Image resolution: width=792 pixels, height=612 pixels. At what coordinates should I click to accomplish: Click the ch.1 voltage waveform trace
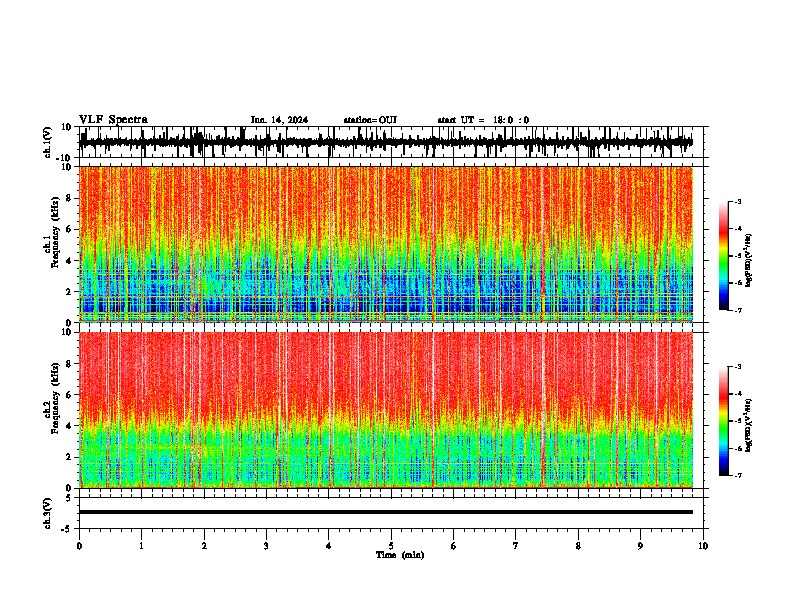(386, 142)
